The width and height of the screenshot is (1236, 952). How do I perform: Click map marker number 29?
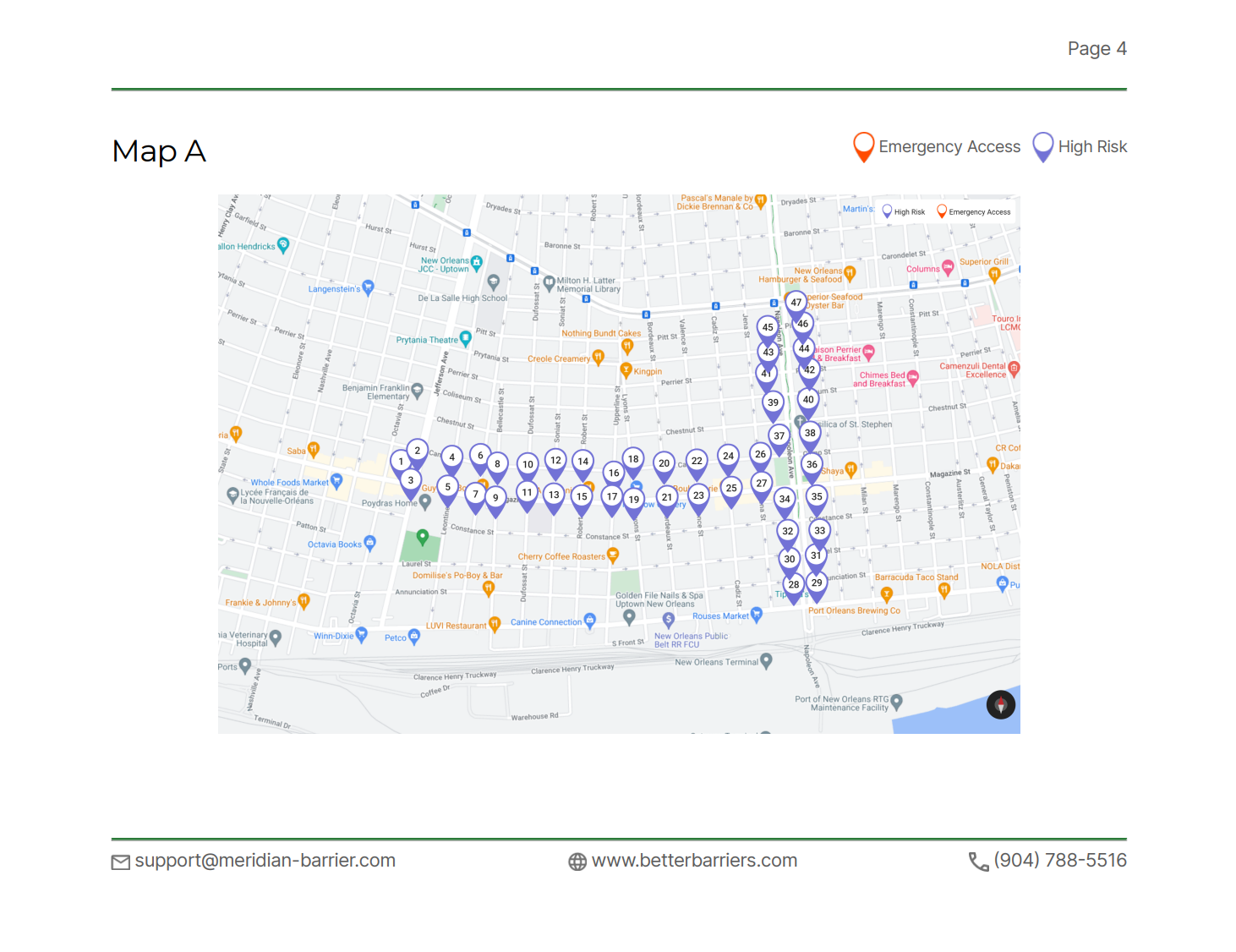[817, 583]
